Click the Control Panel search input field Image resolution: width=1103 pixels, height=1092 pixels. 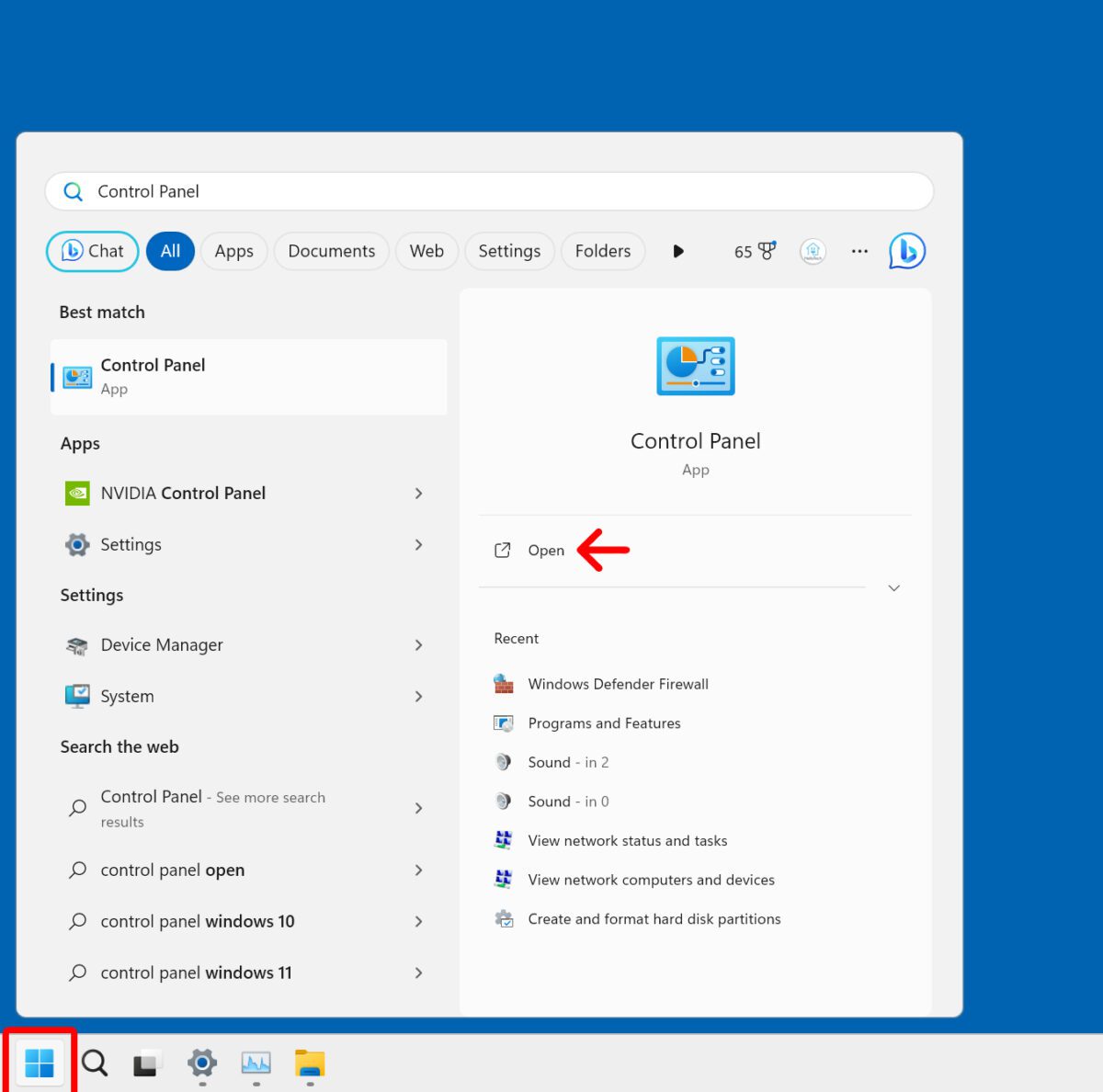pyautogui.click(x=489, y=191)
